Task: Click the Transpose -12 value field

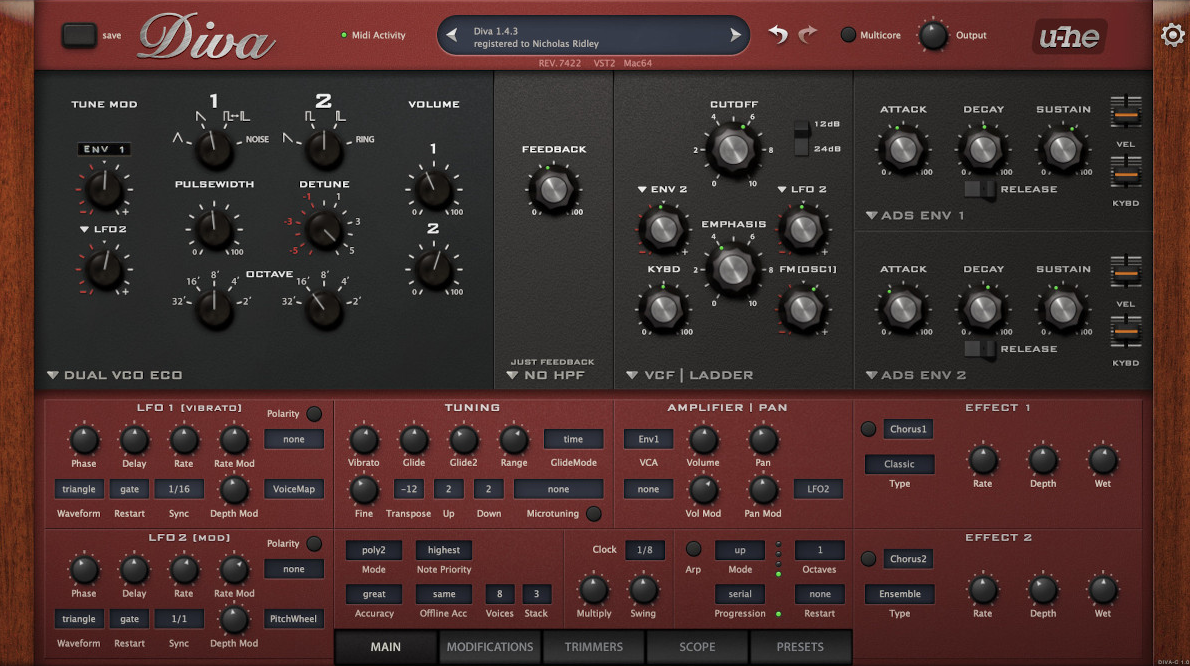Action: [408, 489]
